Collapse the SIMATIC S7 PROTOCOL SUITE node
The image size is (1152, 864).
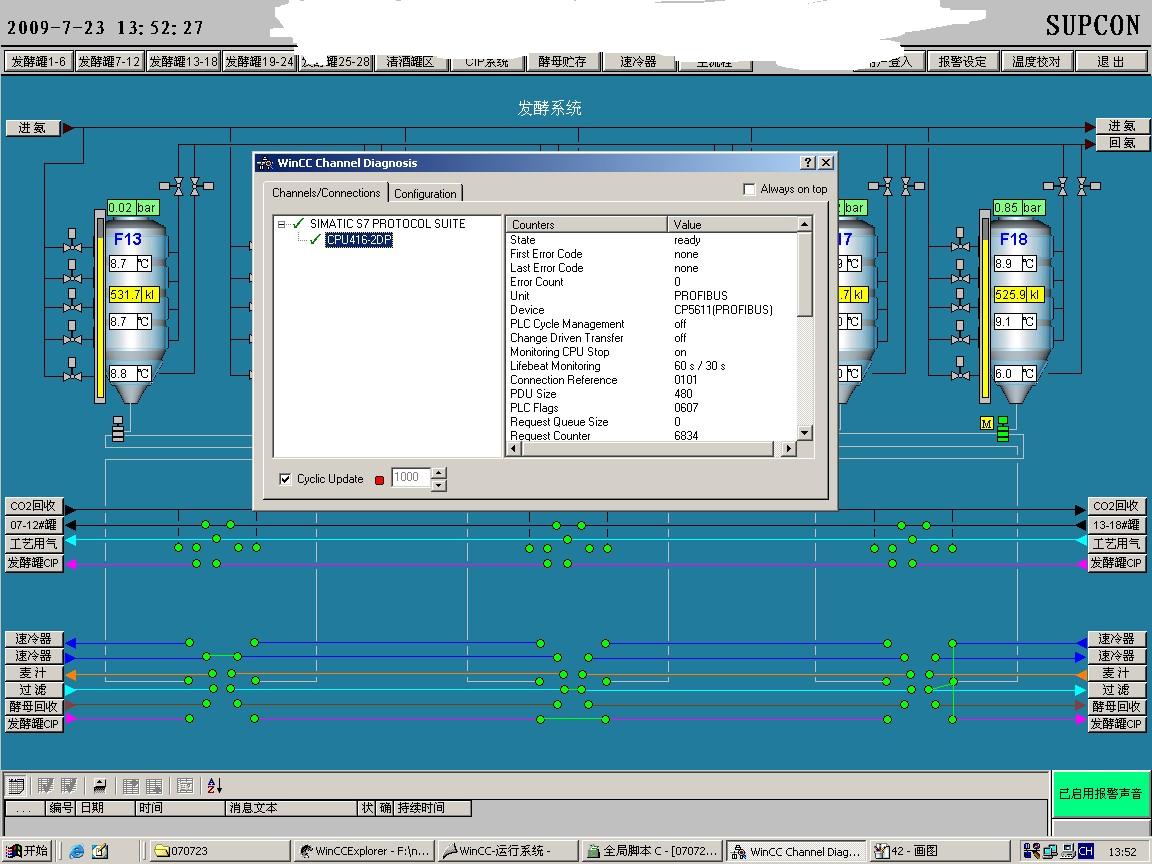pyautogui.click(x=281, y=224)
